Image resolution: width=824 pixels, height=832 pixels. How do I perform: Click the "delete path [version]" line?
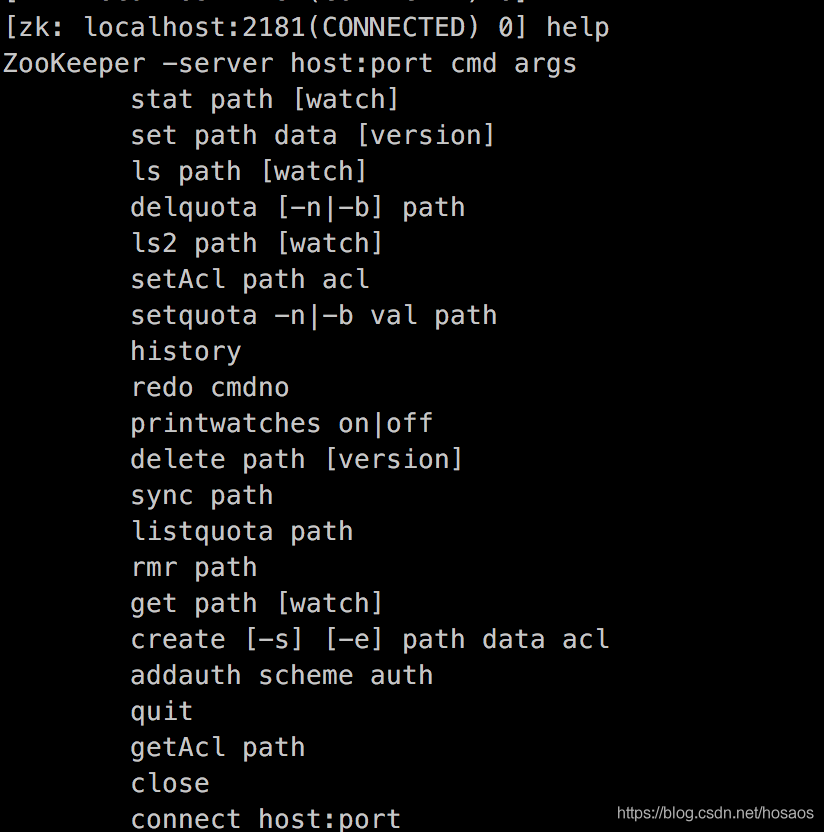[x=296, y=459]
